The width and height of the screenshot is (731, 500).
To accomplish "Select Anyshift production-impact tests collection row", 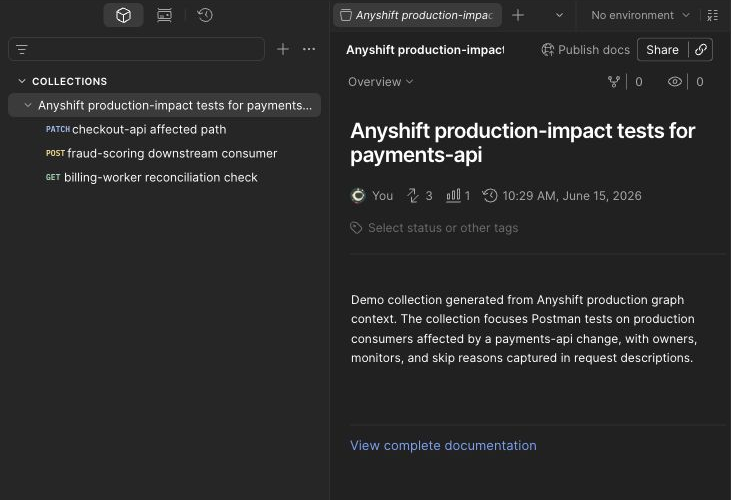I will point(165,105).
